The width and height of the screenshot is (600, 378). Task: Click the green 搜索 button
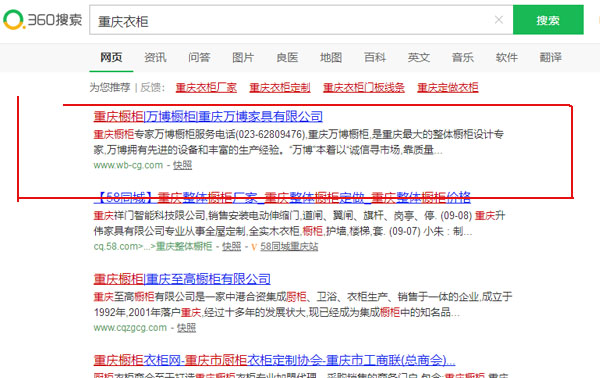548,20
